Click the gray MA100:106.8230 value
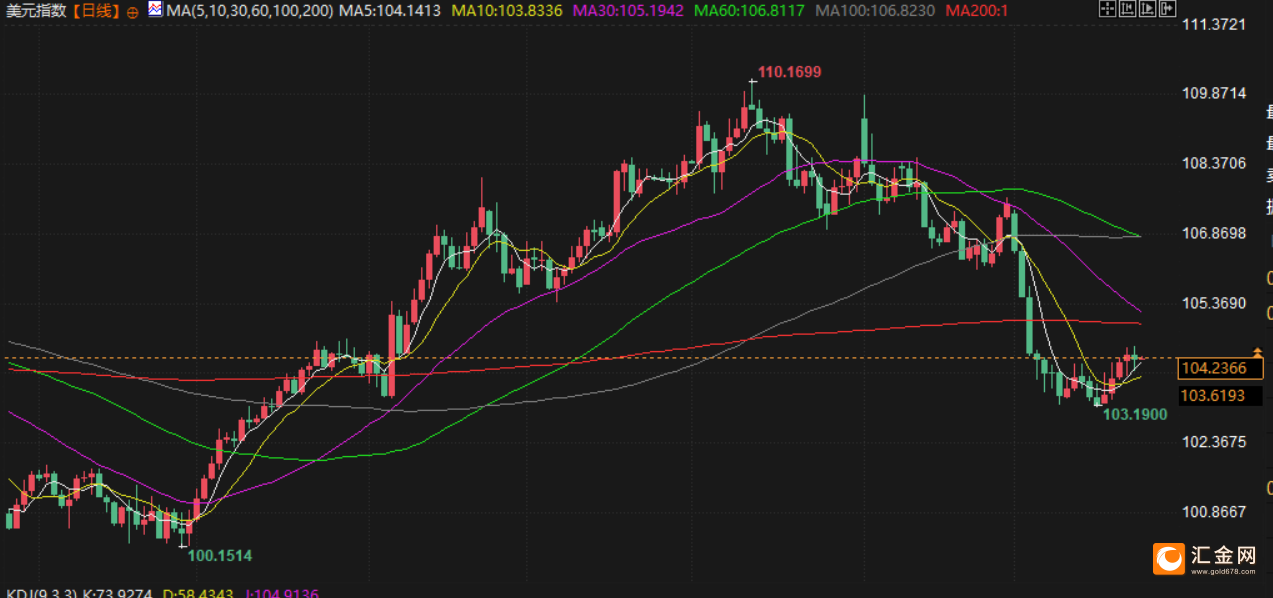The width and height of the screenshot is (1273, 598). (875, 11)
